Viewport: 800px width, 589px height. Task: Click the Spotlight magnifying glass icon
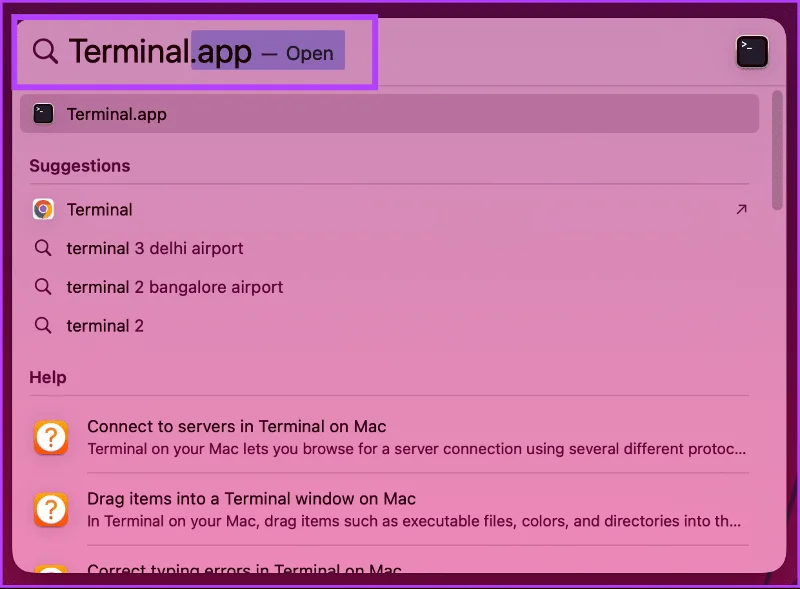point(45,52)
